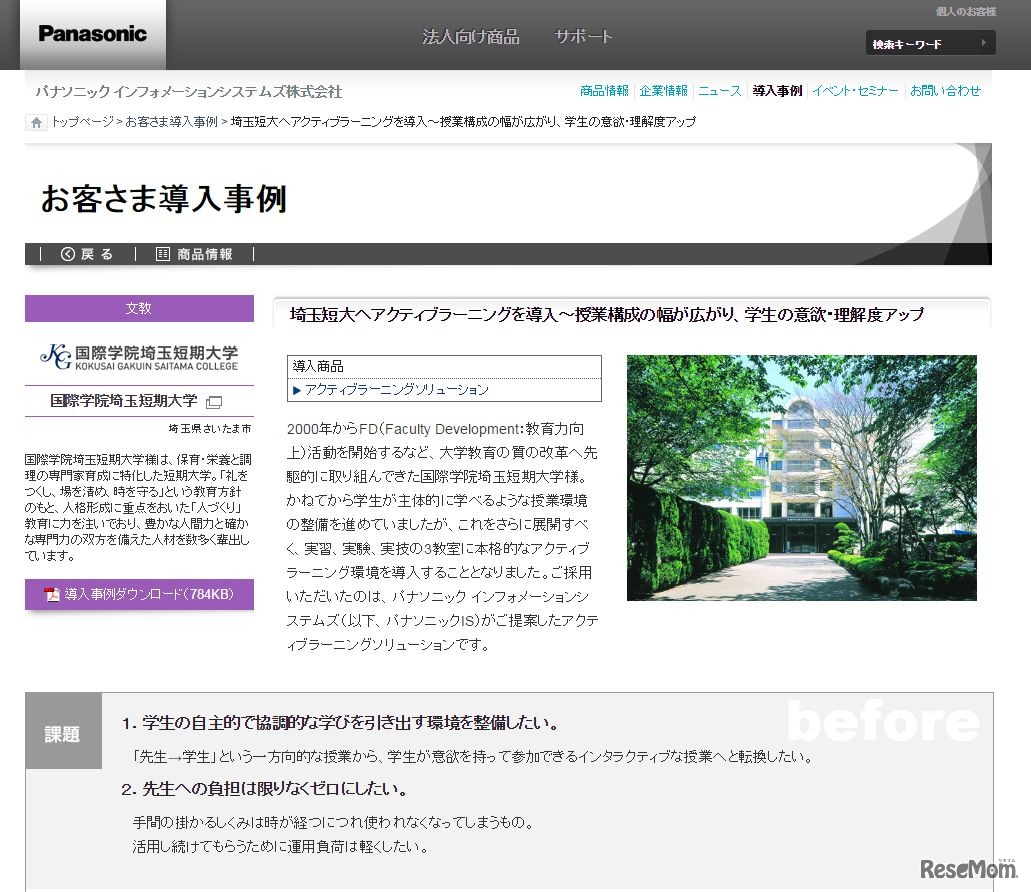Switch to the 導入事例 navigation tab
The height and width of the screenshot is (892, 1031).
pos(777,90)
